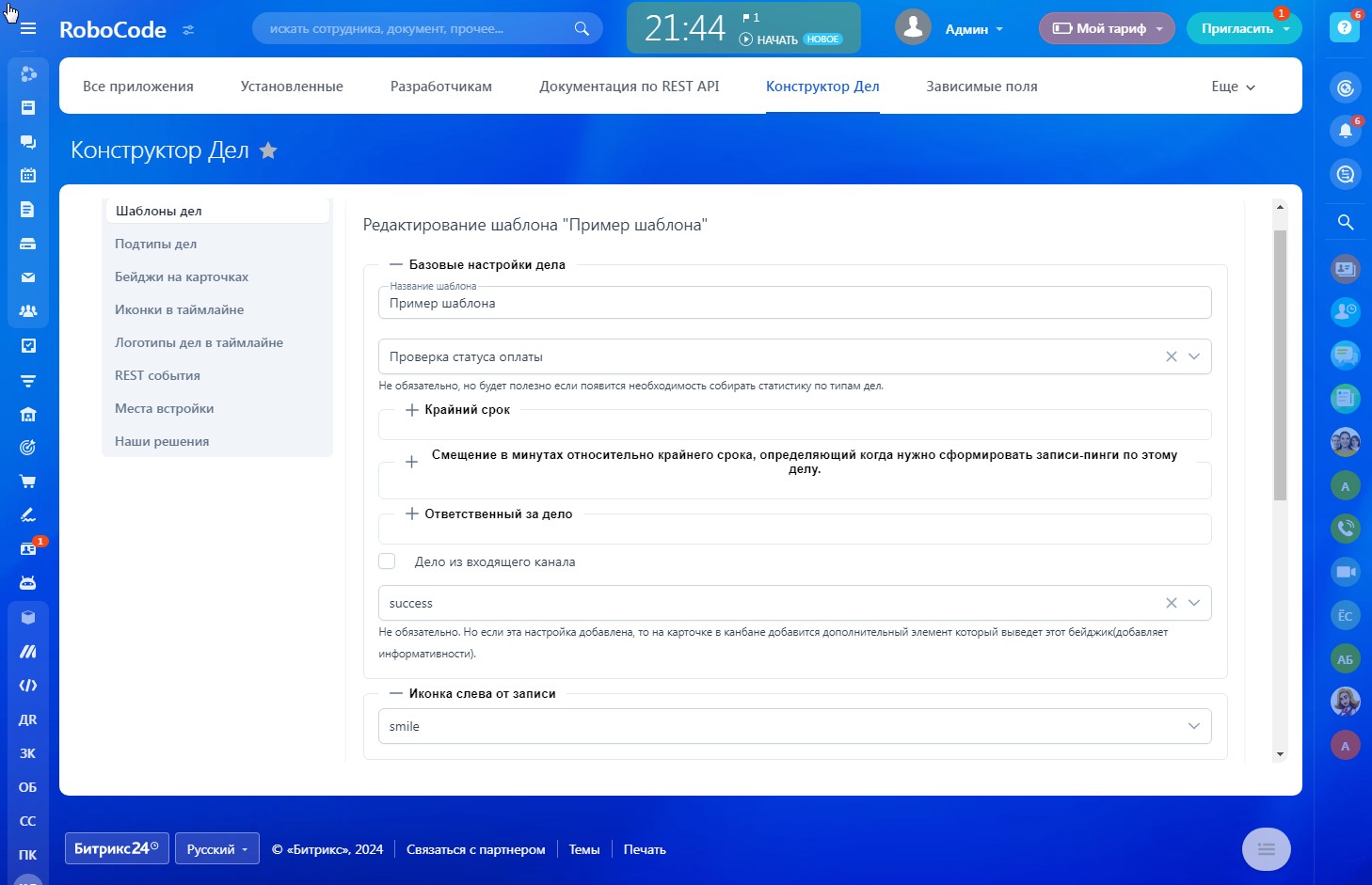Open the hamburger menu in the left sidebar
This screenshot has width=1372, height=885.
pyautogui.click(x=28, y=28)
